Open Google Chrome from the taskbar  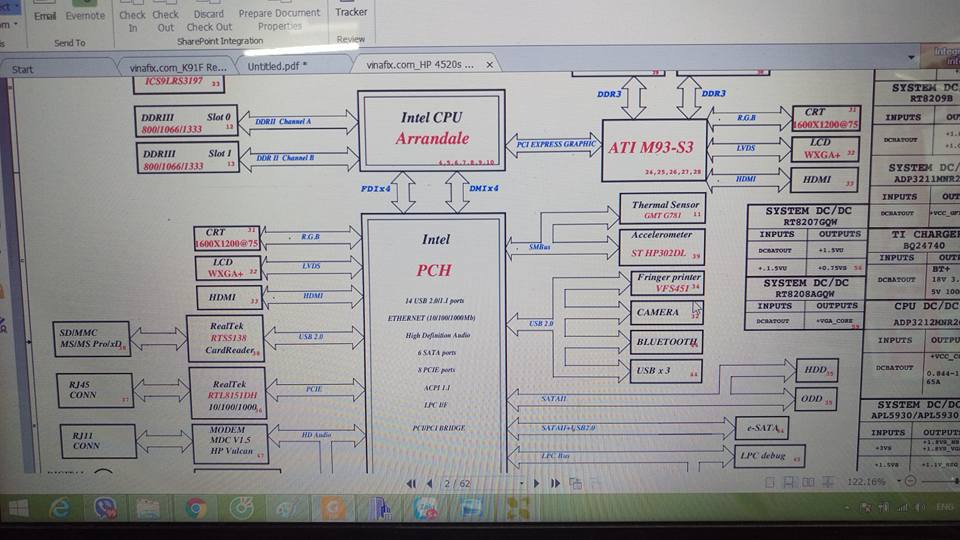(x=195, y=509)
